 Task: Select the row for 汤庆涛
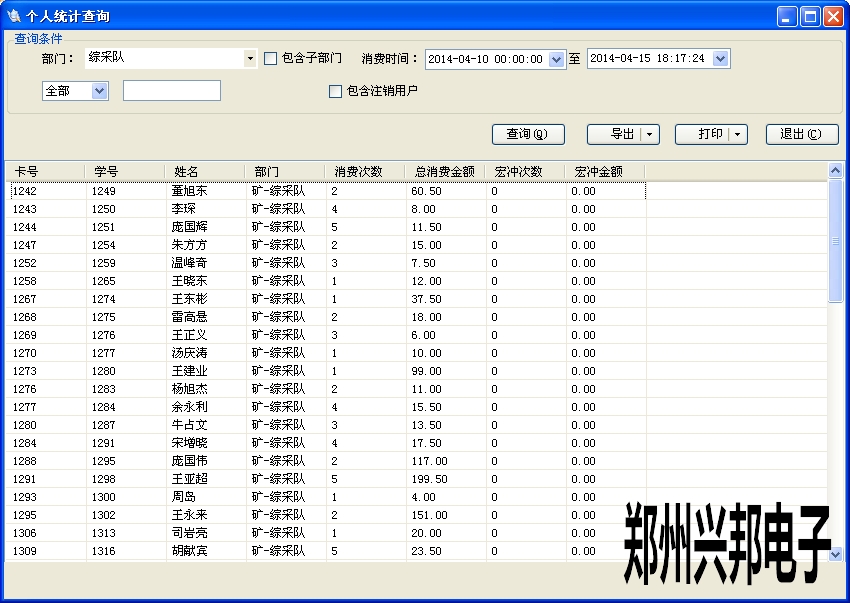coord(326,353)
